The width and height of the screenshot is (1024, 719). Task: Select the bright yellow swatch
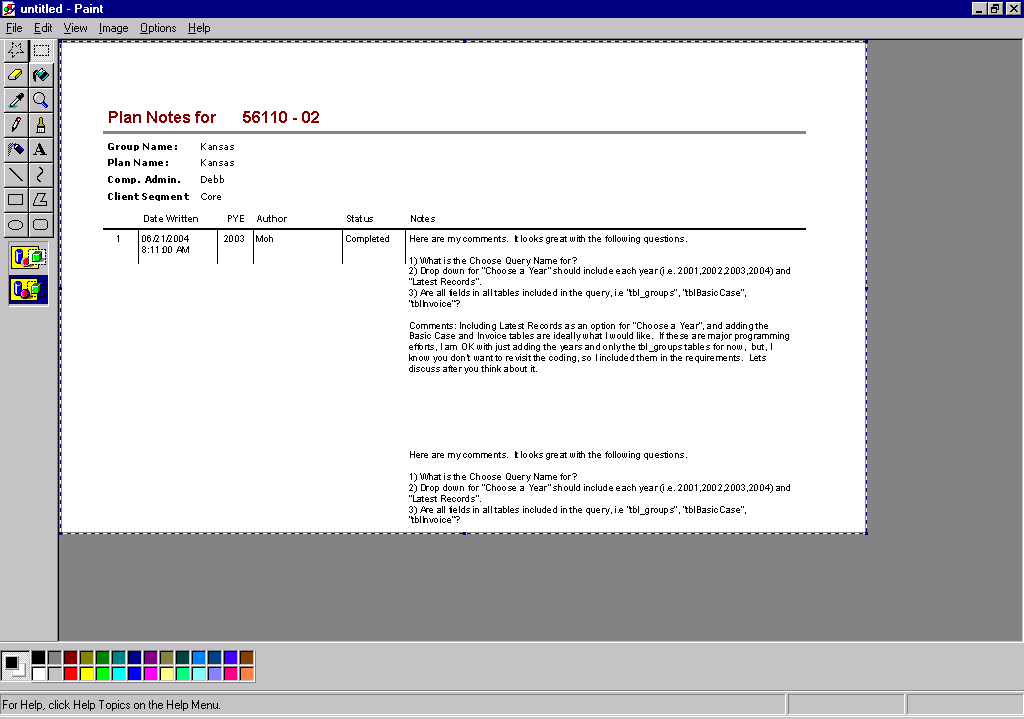click(86, 673)
